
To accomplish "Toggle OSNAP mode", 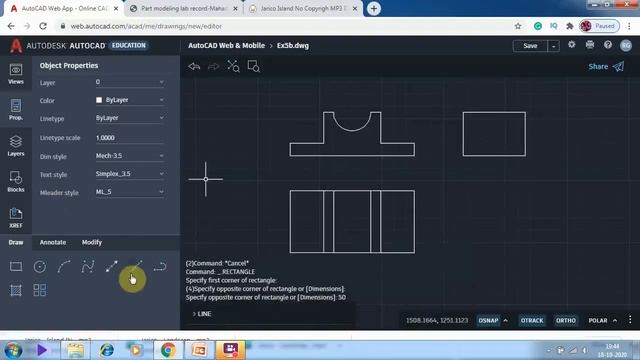I will pos(488,320).
